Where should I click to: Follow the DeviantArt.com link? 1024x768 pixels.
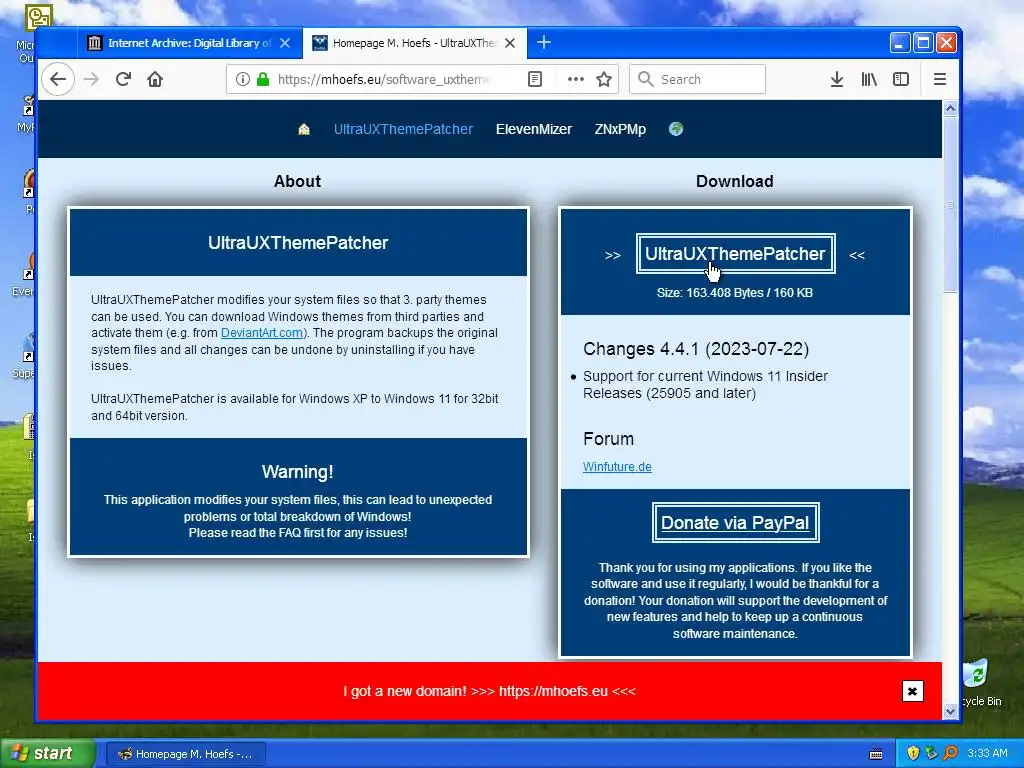pyautogui.click(x=262, y=333)
